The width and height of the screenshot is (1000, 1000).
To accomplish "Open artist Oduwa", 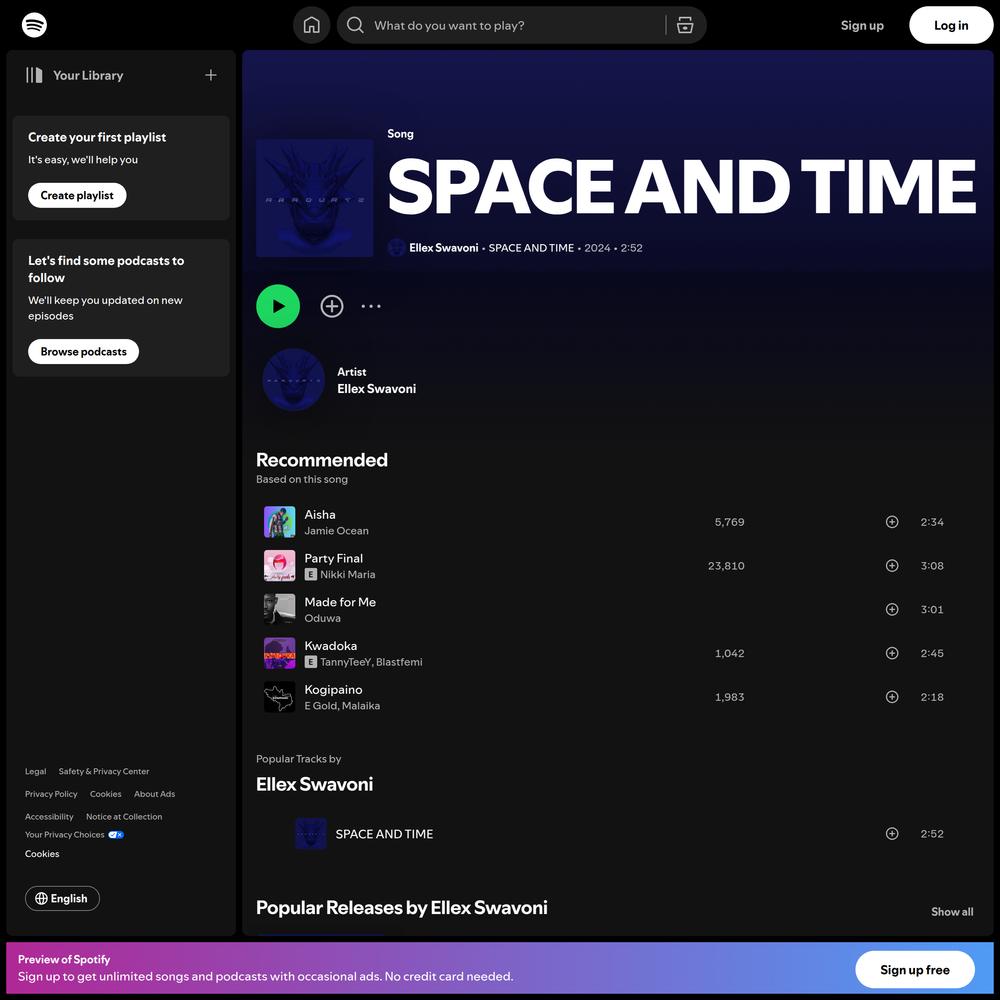I will (323, 618).
